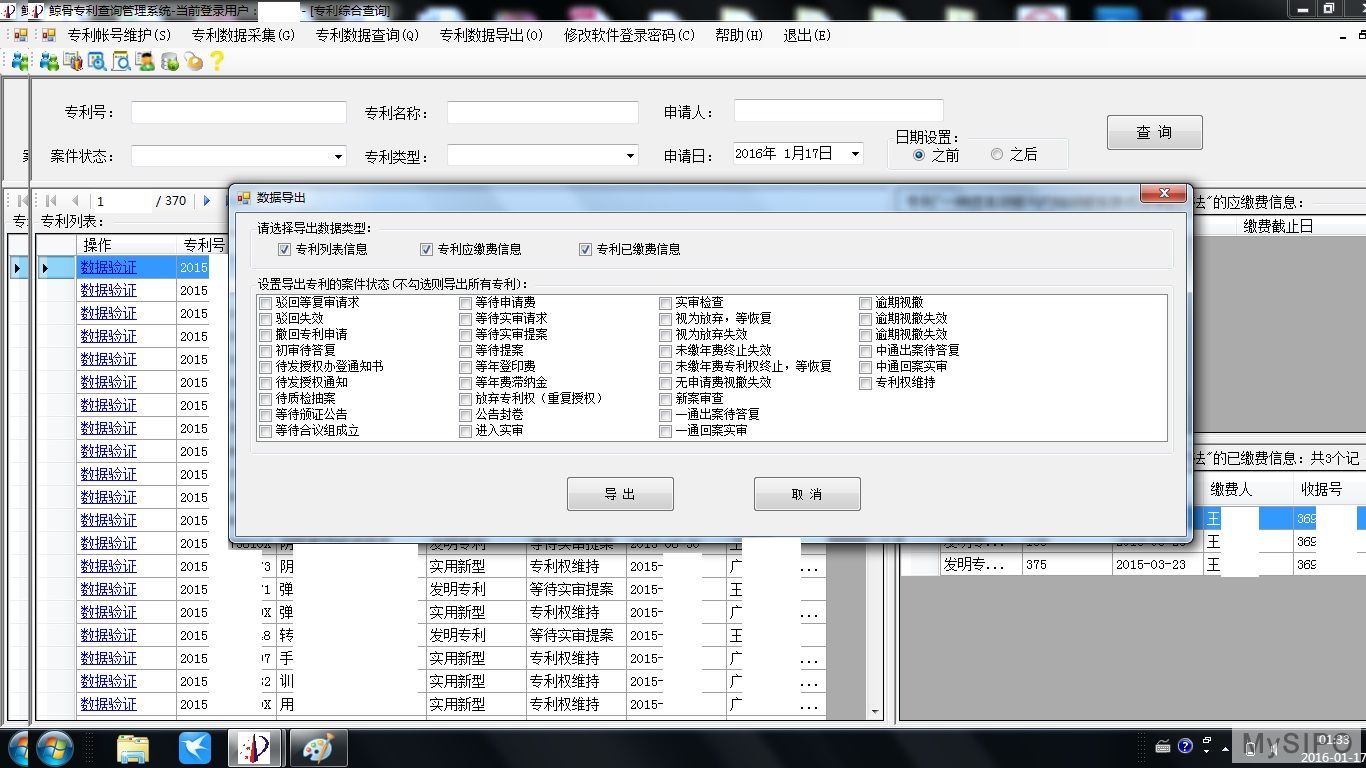
Task: Click the padlock icon in the toolbar
Action: tap(193, 61)
